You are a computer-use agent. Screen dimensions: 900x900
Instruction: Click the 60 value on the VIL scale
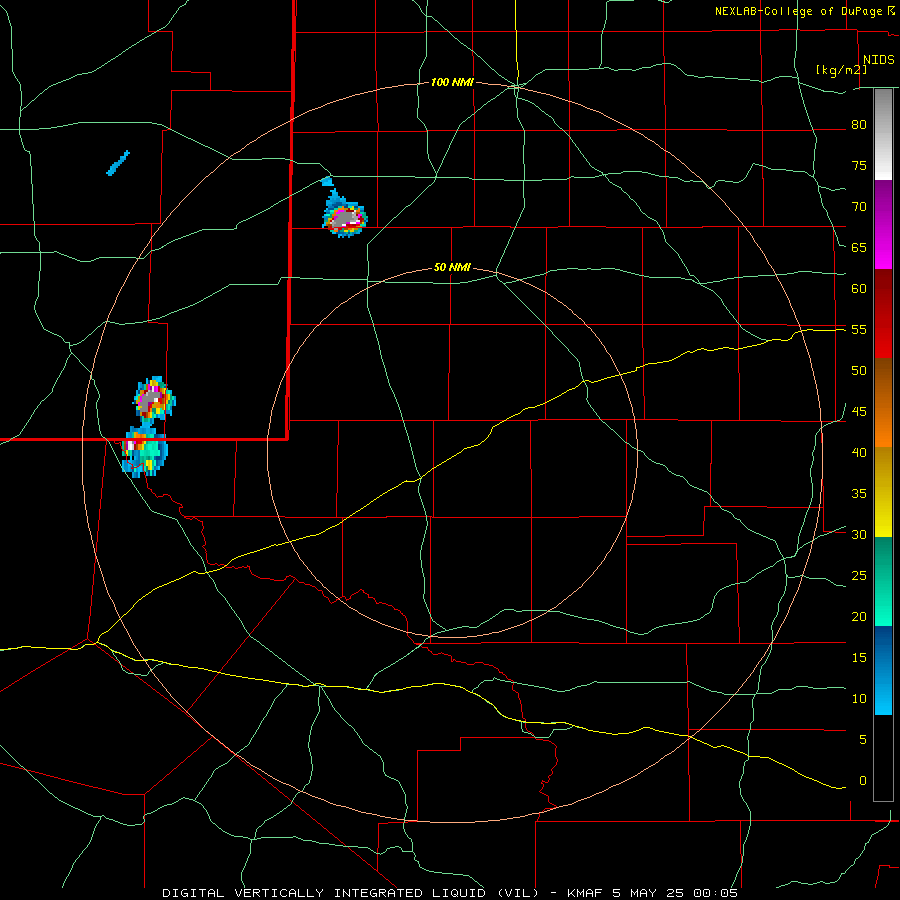tap(859, 289)
